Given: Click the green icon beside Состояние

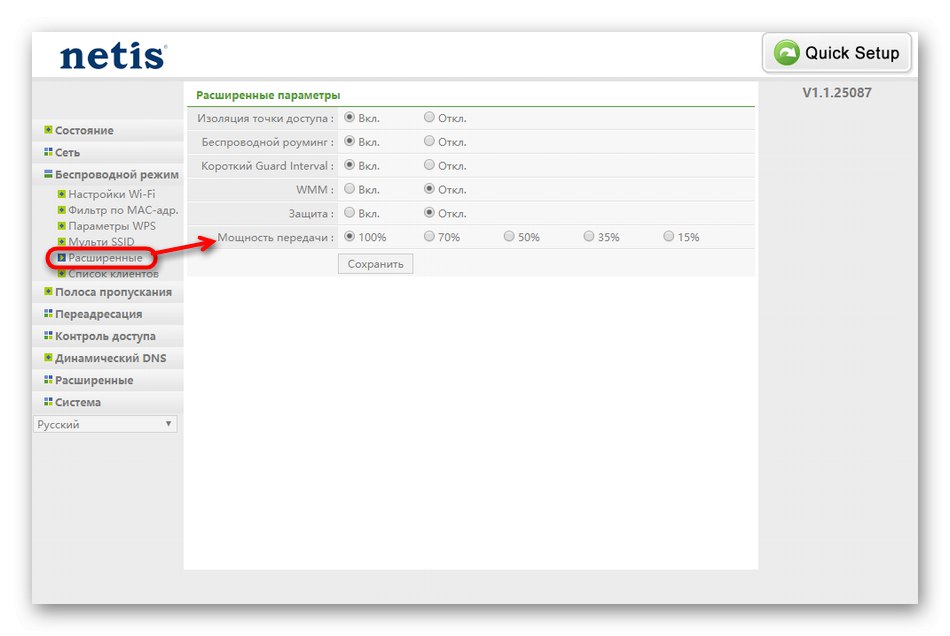Looking at the screenshot, I should coord(48,130).
